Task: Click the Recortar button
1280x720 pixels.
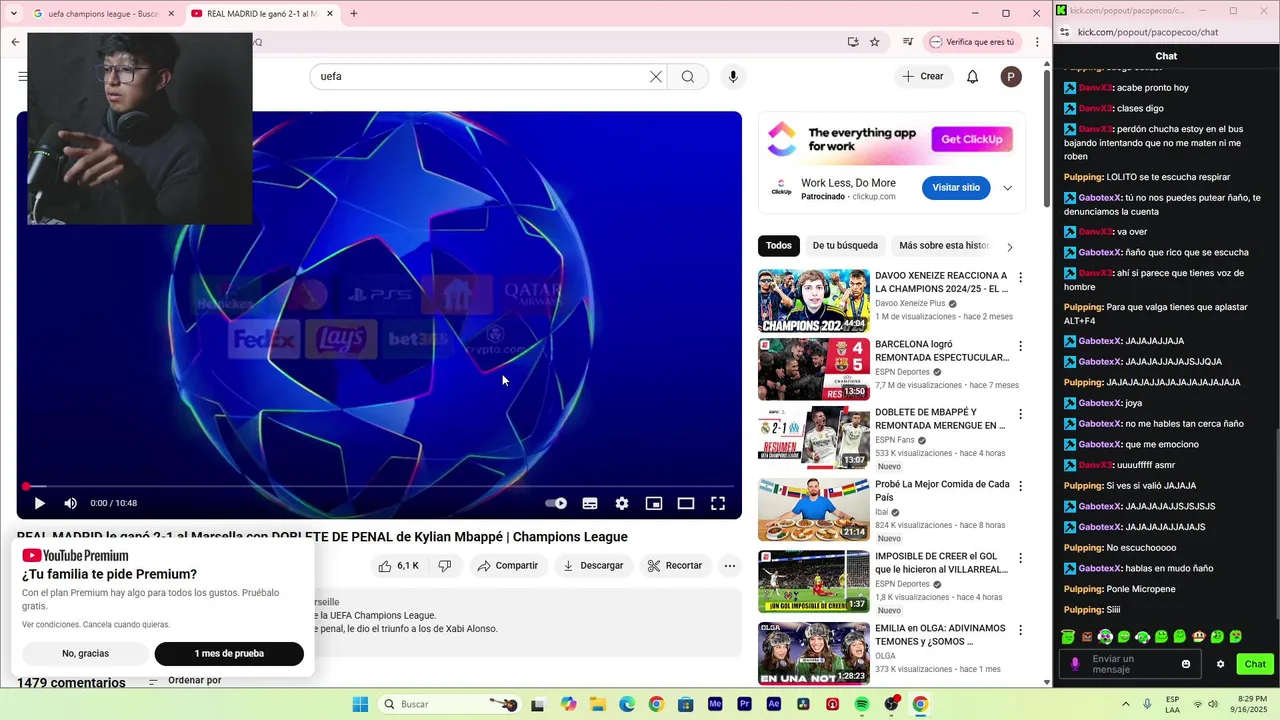Action: click(674, 566)
